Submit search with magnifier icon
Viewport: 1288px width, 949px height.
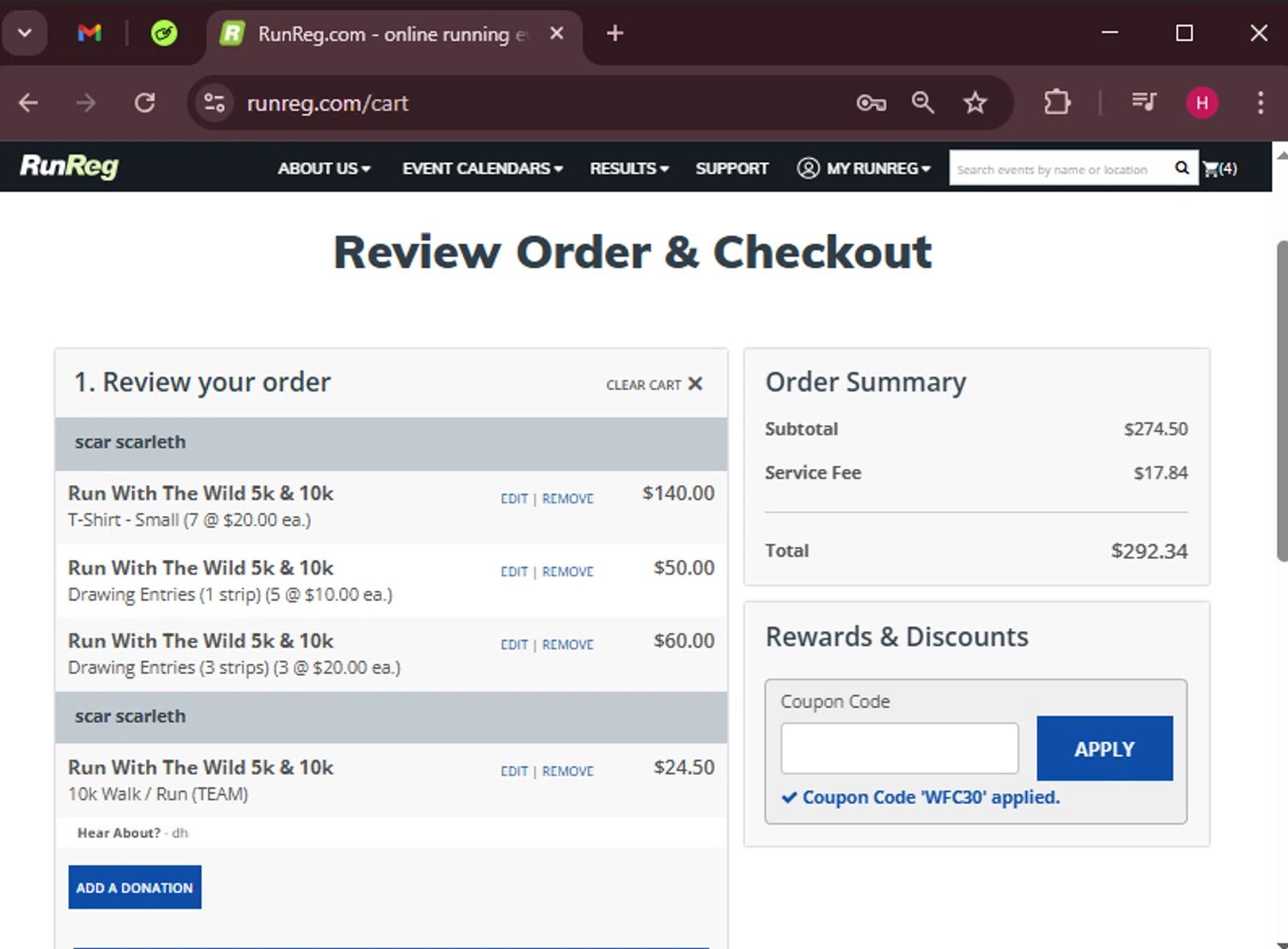(x=1182, y=168)
